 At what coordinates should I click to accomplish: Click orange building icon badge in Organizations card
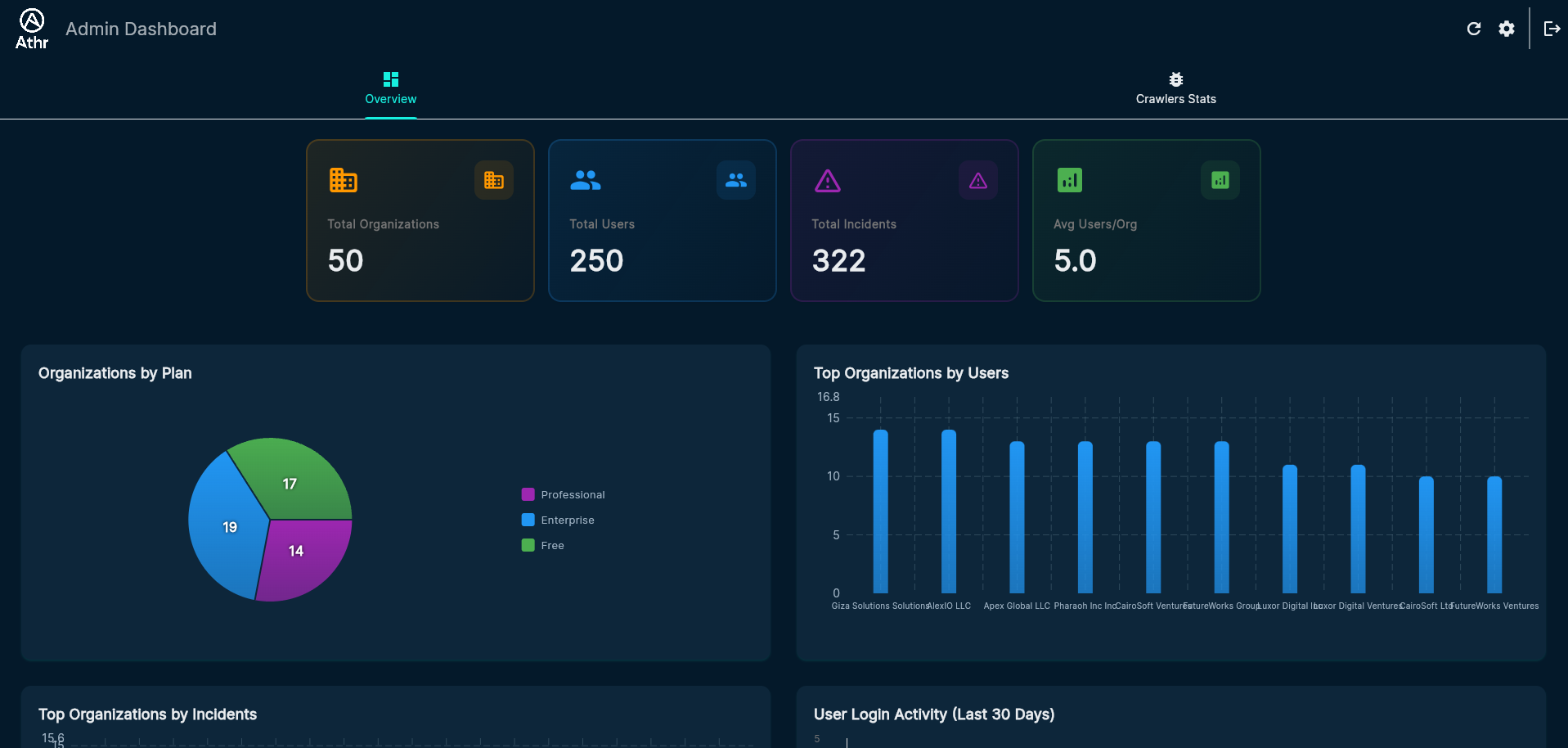point(494,180)
